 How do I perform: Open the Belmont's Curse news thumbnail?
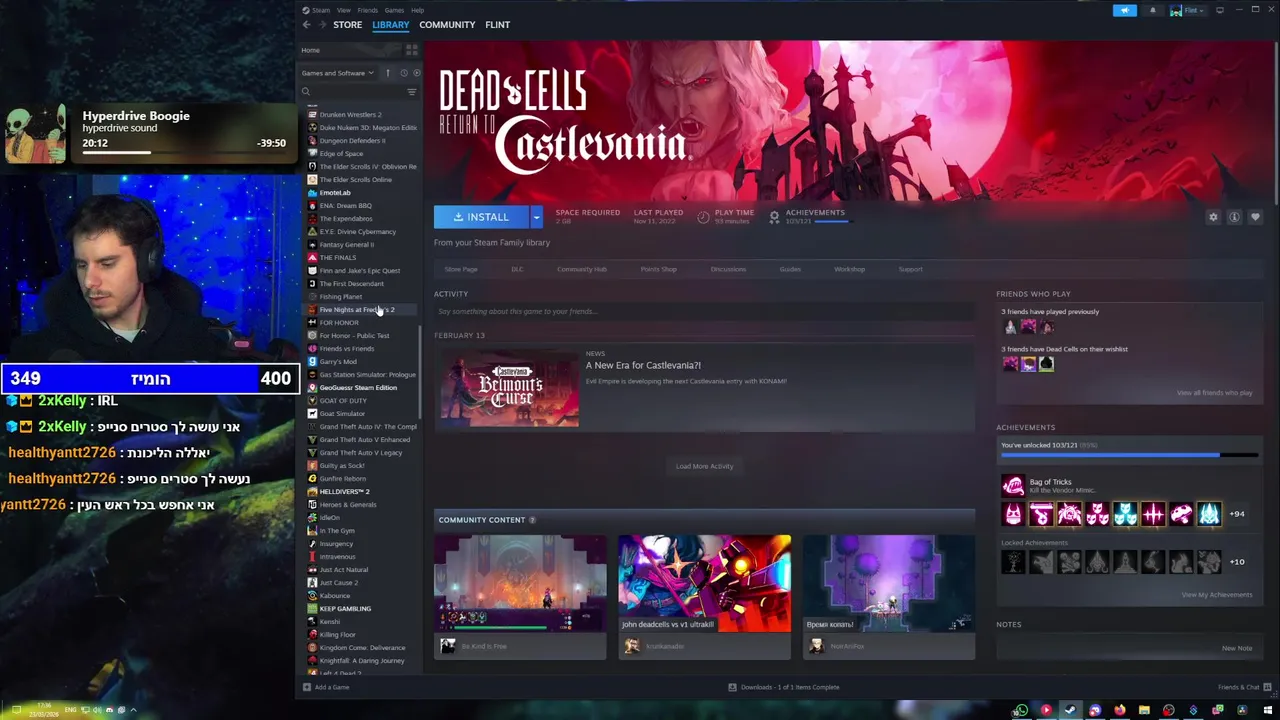[509, 387]
